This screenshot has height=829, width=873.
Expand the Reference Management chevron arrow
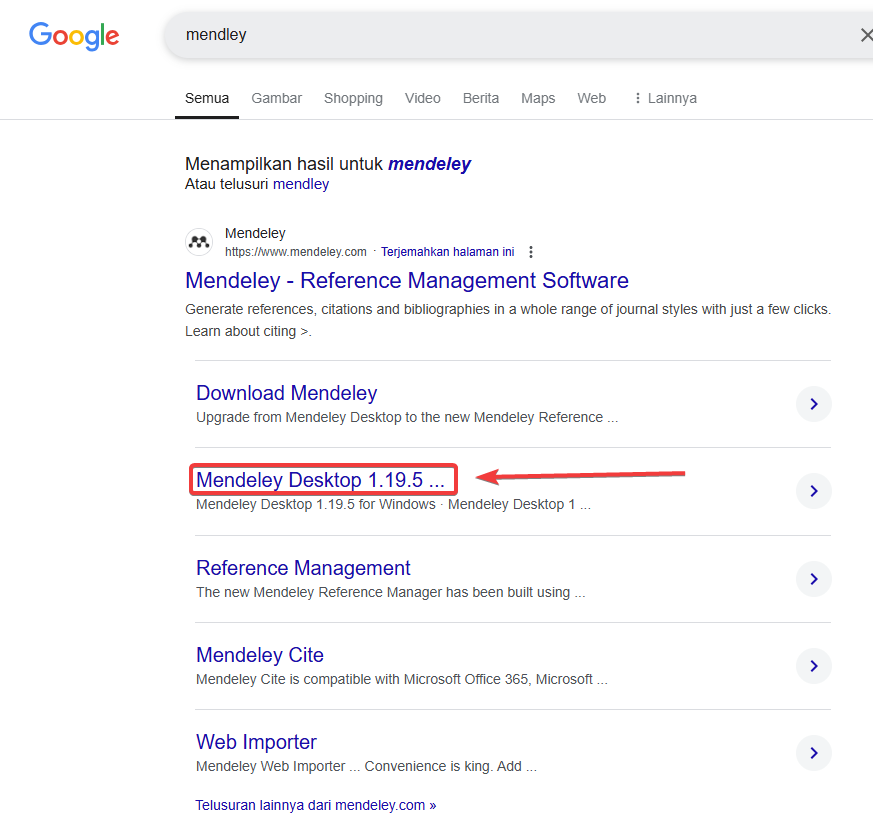(813, 578)
